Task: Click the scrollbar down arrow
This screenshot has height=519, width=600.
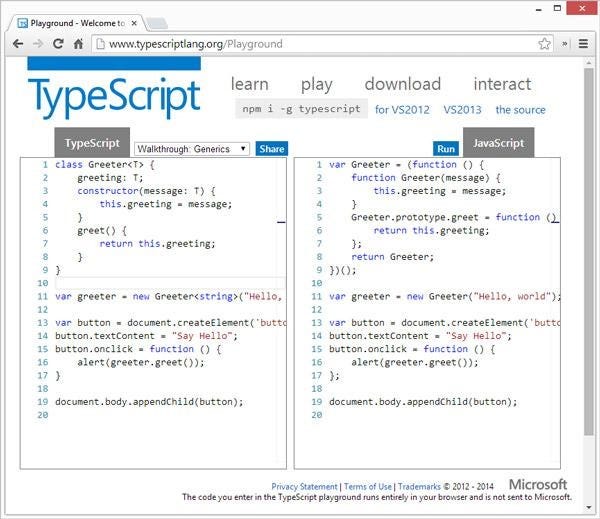Action: coord(589,508)
